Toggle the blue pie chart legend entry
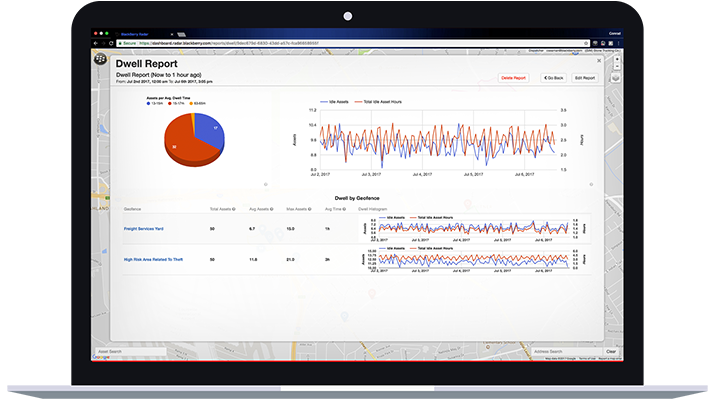 [x=155, y=103]
